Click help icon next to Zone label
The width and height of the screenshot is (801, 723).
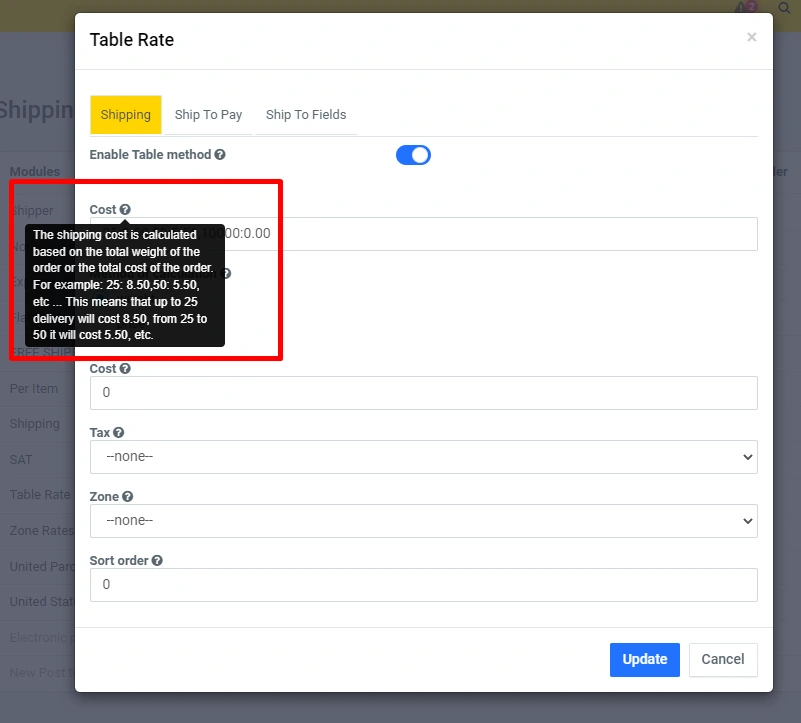(128, 497)
